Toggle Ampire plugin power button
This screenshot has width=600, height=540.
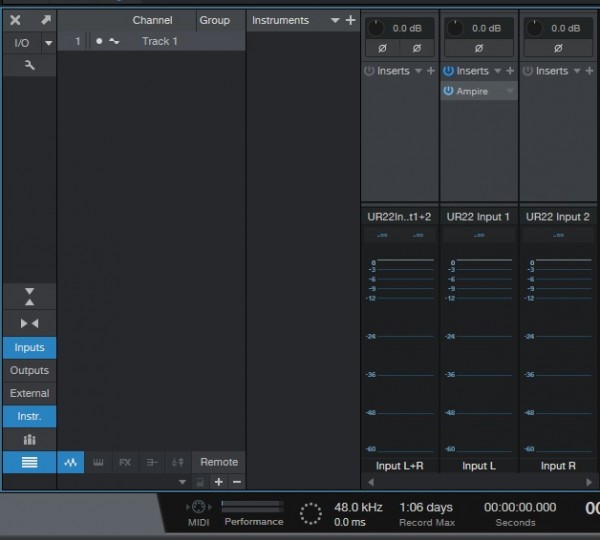[x=449, y=91]
